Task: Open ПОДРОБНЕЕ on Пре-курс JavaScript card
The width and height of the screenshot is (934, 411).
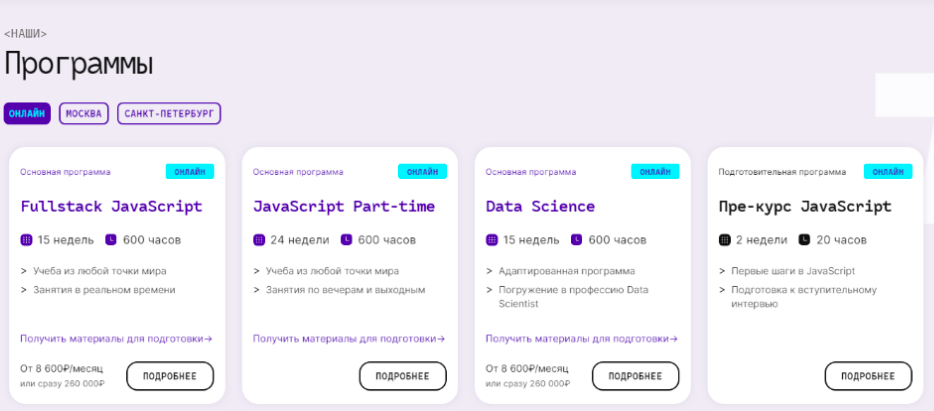Action: (x=868, y=376)
